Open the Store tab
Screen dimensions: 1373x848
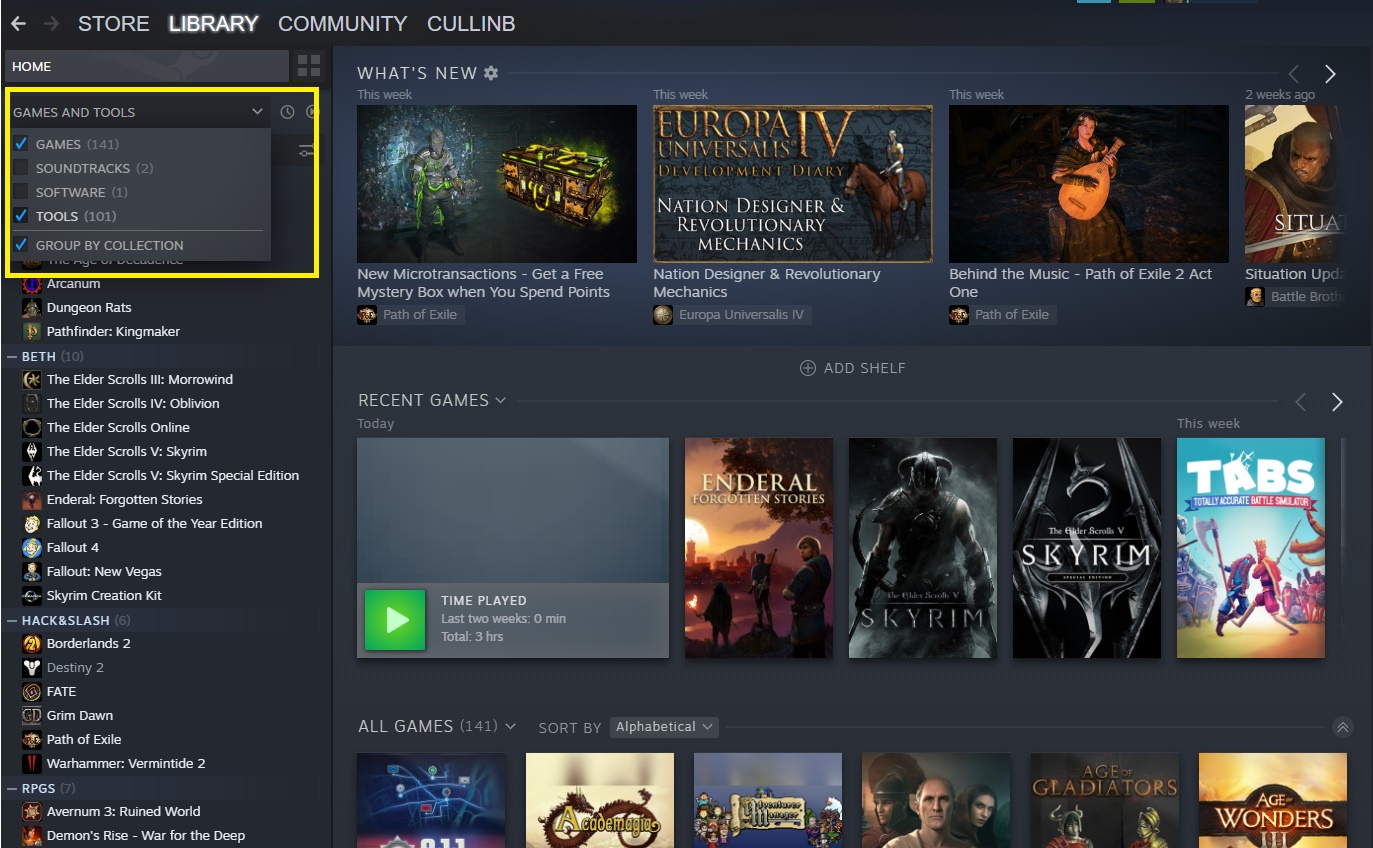pos(114,23)
